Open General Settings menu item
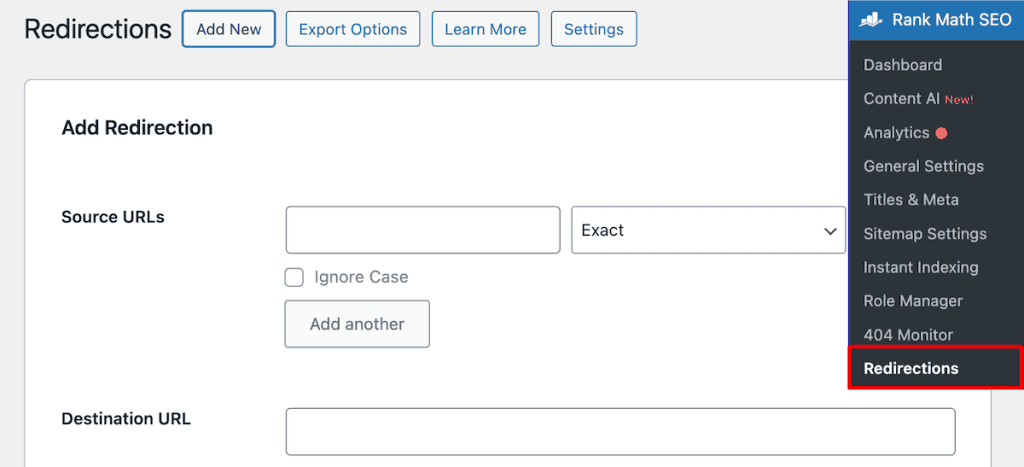Screen dimensions: 1024x467 [x=923, y=166]
